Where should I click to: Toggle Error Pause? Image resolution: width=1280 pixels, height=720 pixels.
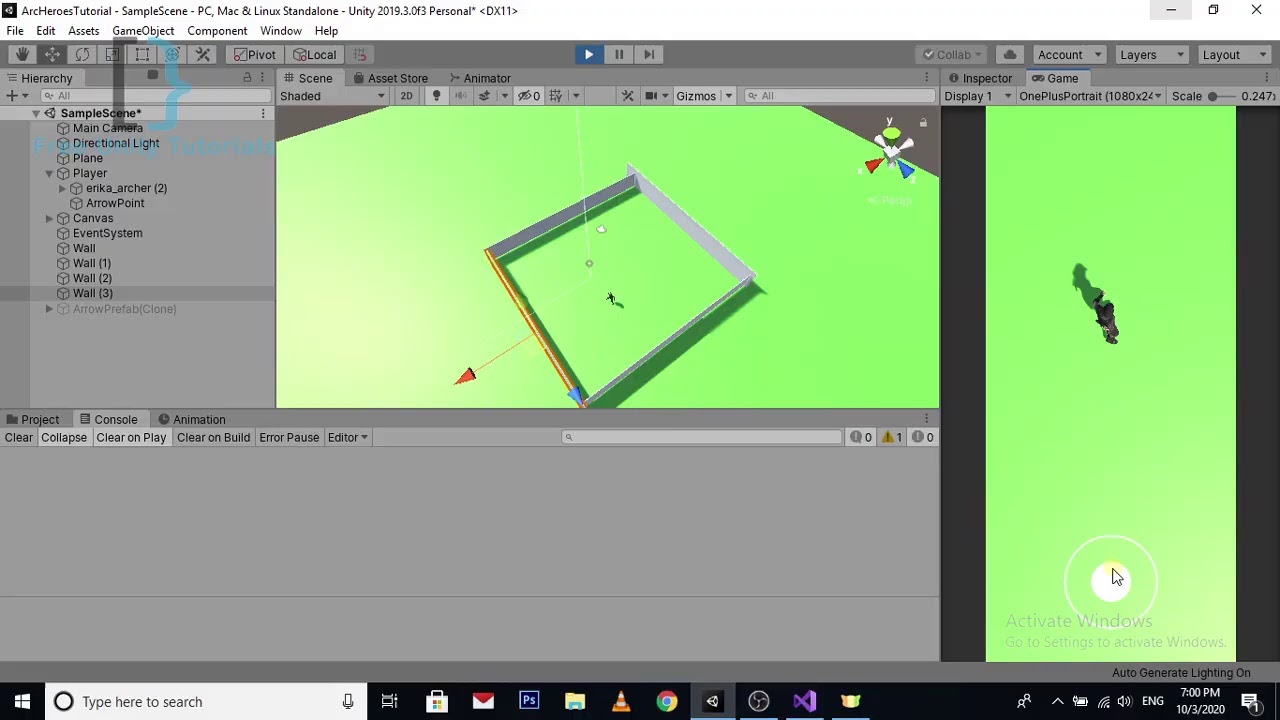coord(289,437)
